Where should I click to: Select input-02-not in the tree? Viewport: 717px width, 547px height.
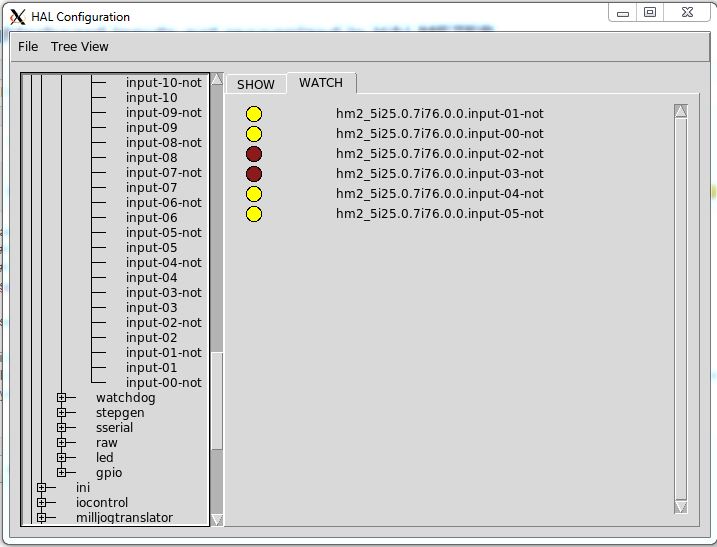click(x=164, y=323)
